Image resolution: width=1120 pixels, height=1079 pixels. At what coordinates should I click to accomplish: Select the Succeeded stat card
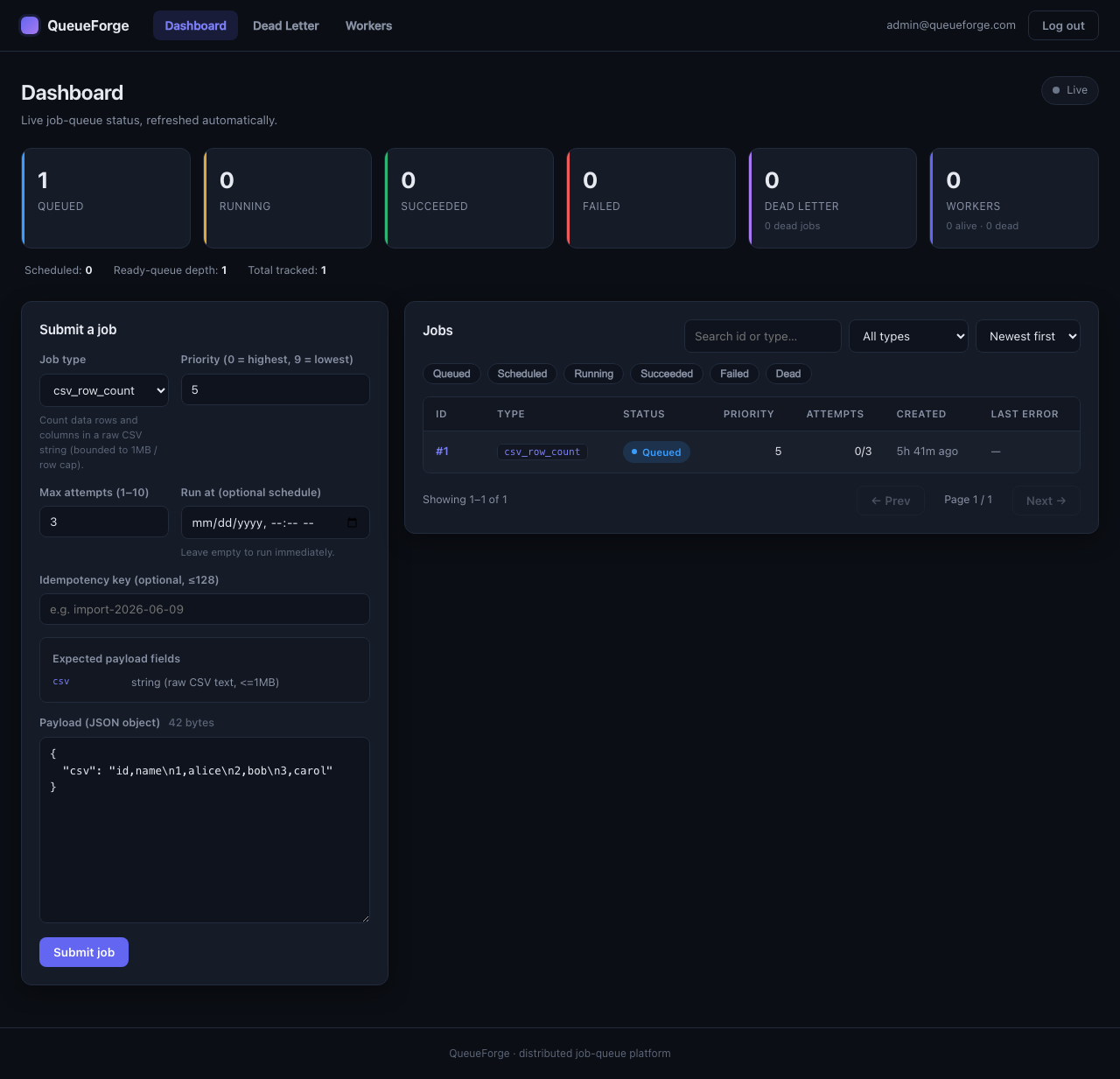point(469,198)
